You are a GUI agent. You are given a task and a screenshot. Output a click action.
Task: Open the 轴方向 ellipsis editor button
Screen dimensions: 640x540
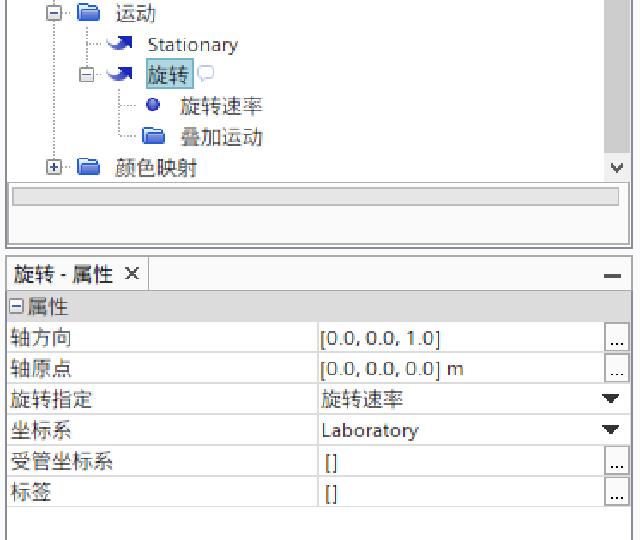616,337
